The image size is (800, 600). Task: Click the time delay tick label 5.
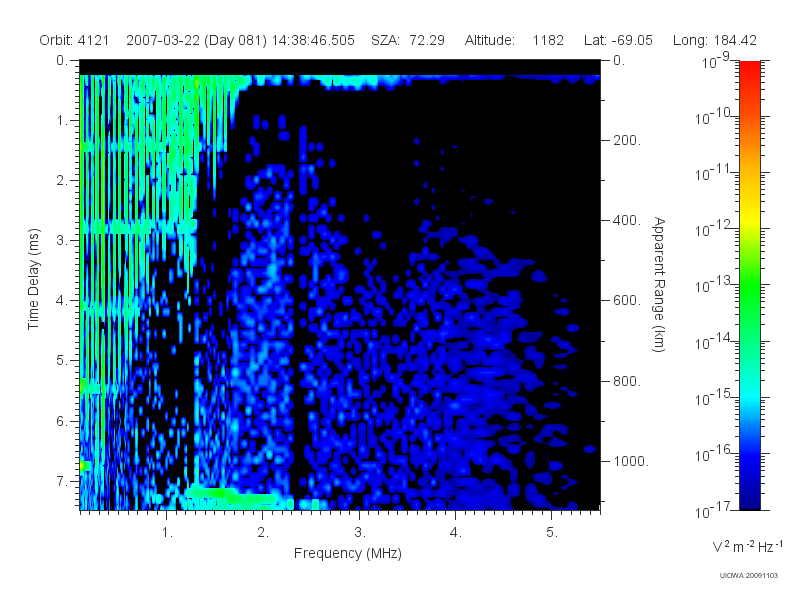(62, 360)
